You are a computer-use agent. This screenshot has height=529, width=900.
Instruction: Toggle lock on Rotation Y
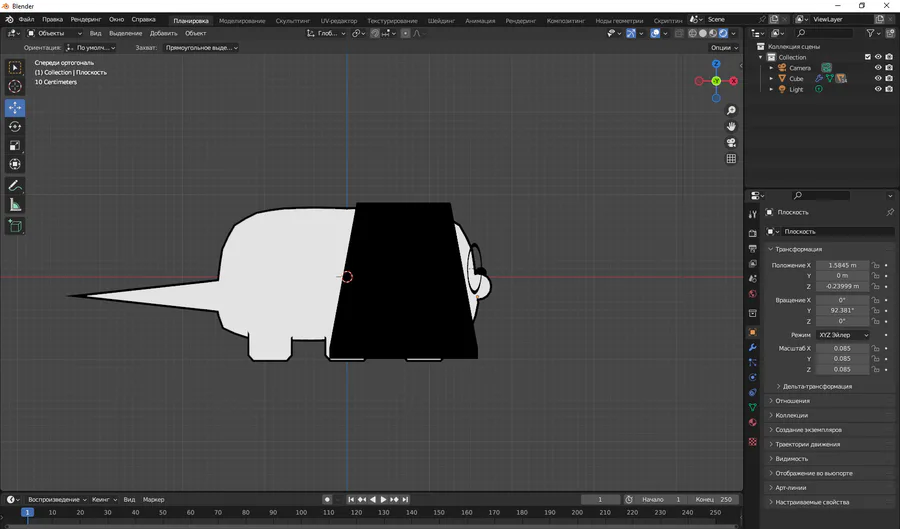[x=875, y=310]
